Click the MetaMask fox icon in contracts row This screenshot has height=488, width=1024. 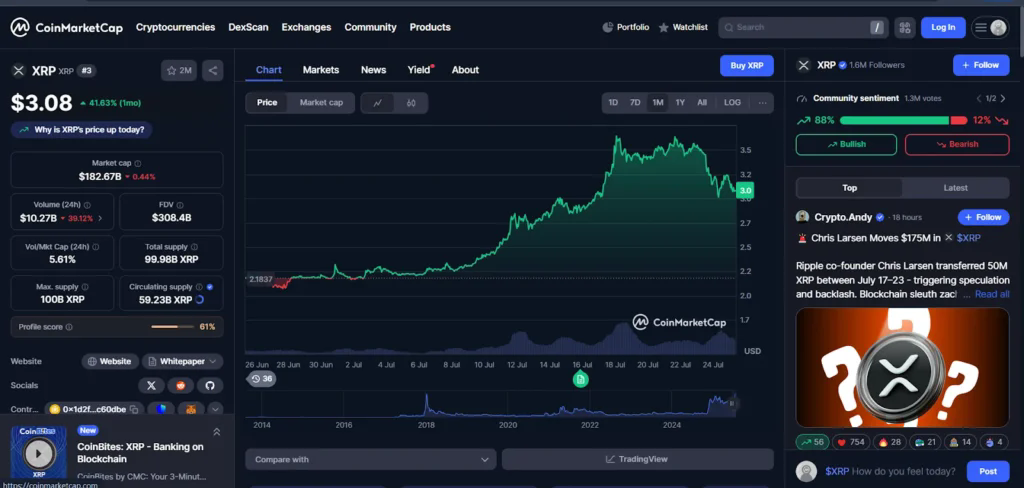191,410
